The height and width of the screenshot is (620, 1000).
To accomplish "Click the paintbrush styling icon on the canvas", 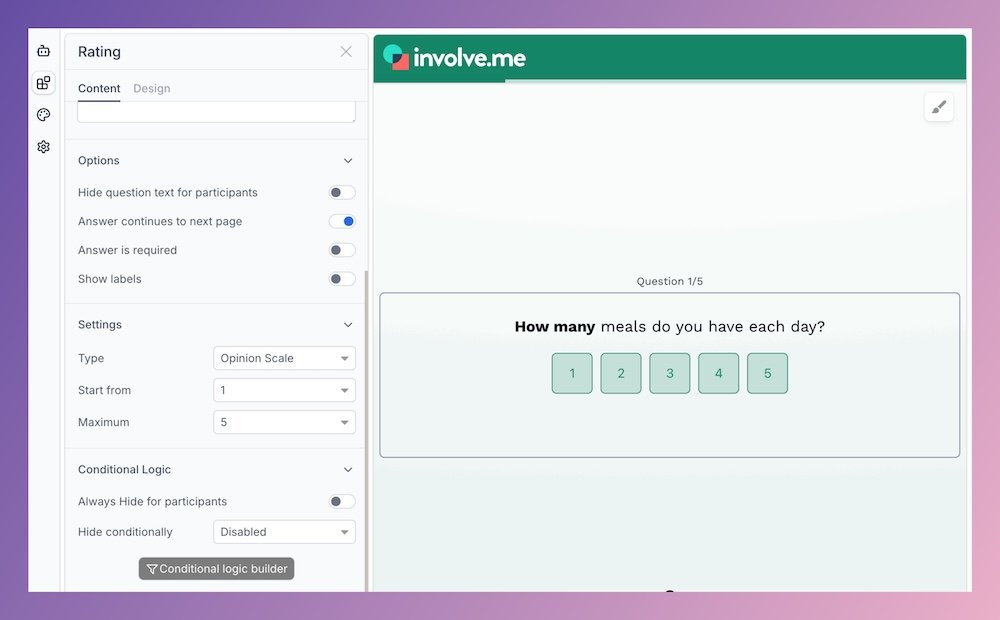I will [x=938, y=106].
